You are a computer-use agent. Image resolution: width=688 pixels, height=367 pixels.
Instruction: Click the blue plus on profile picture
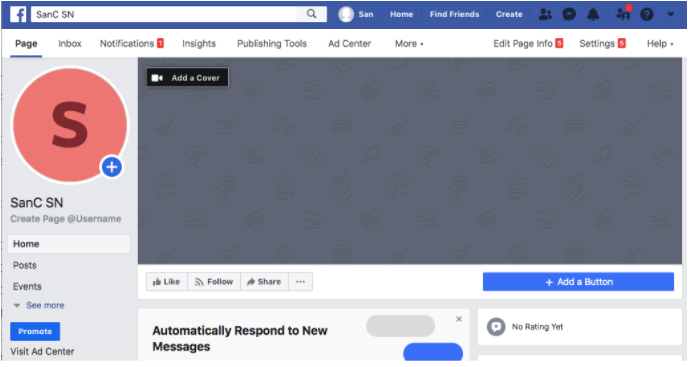[x=112, y=167]
